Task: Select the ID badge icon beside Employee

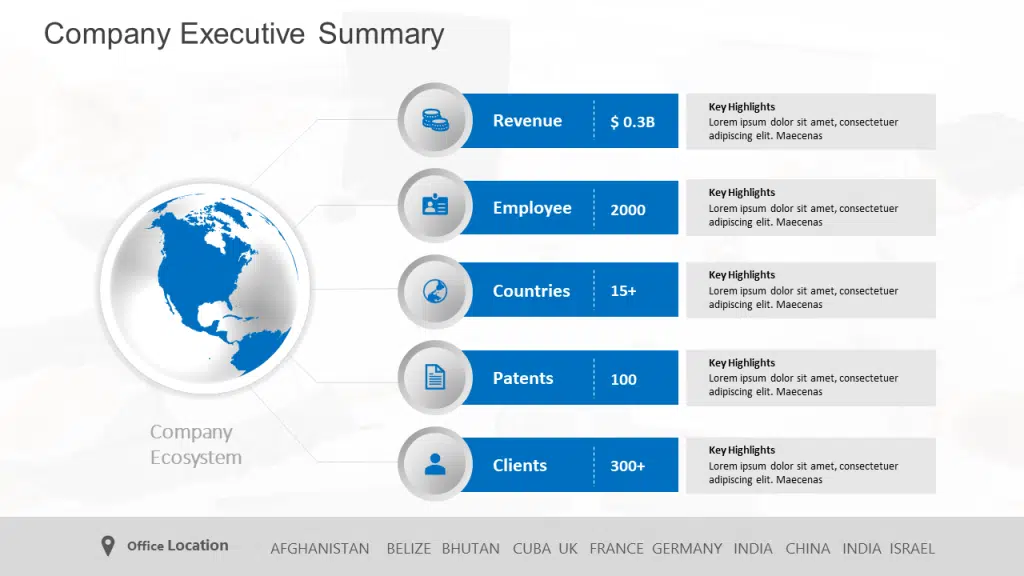Action: pos(434,207)
